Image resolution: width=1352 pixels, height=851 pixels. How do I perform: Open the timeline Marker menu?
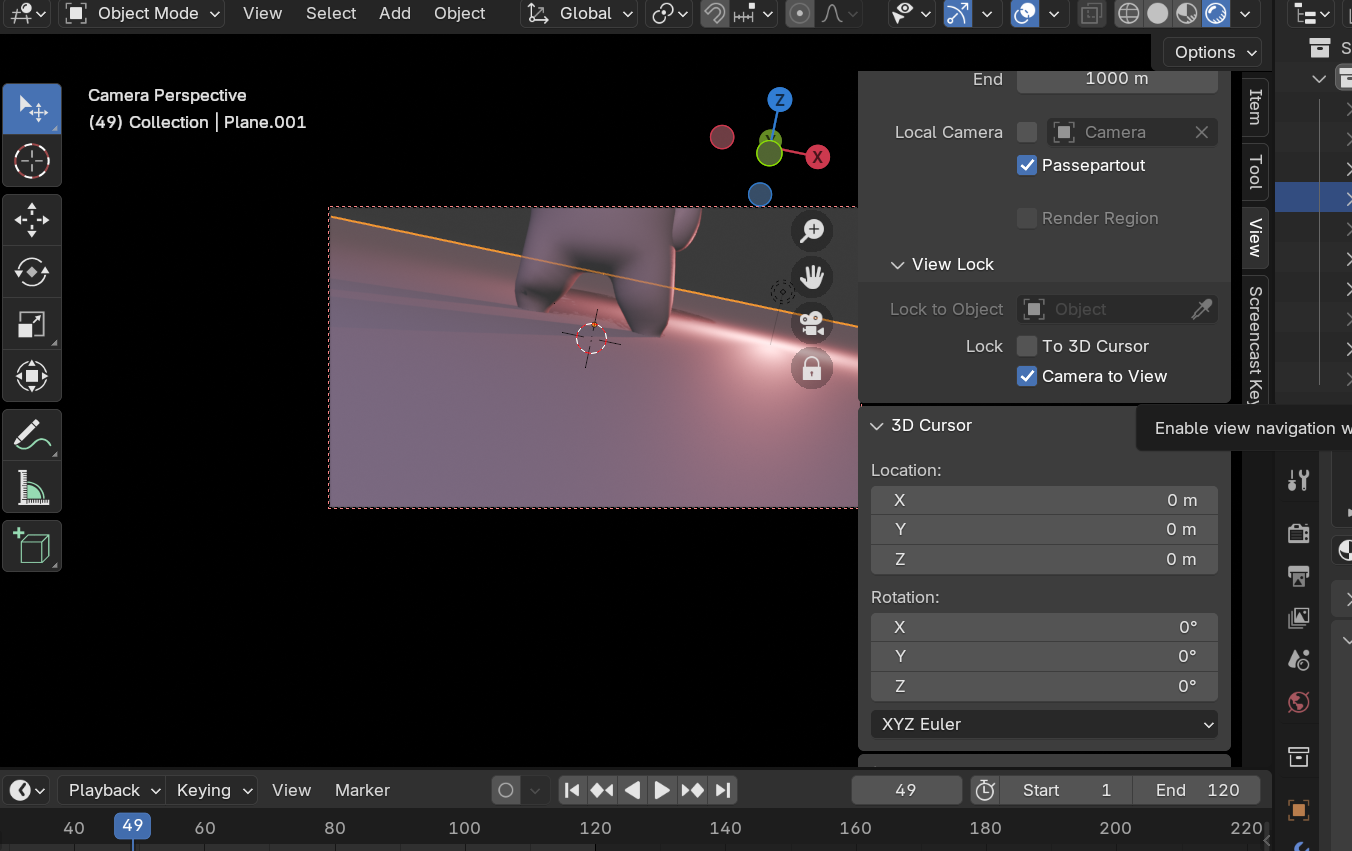click(362, 790)
